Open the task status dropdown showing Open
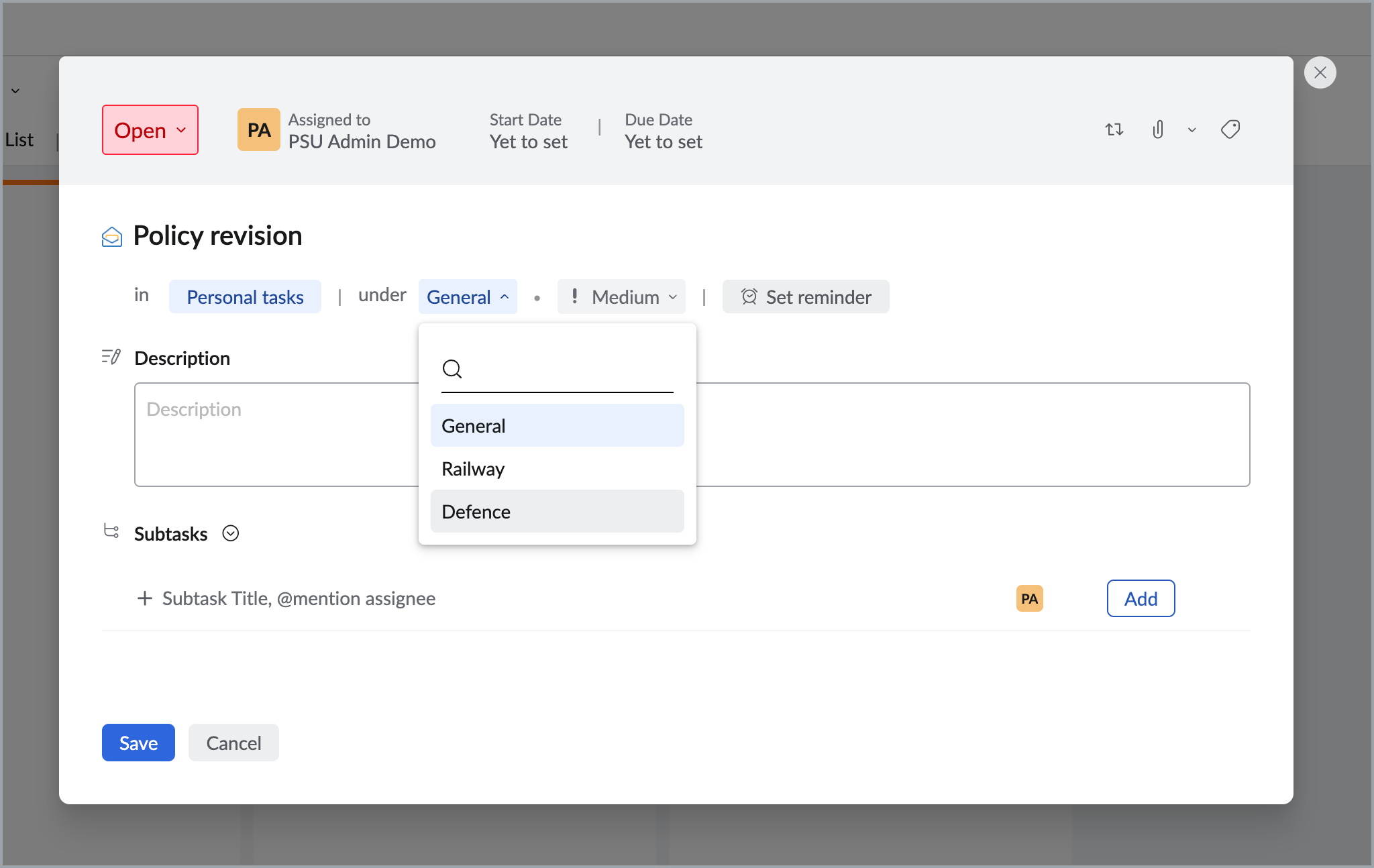1374x868 pixels. (x=150, y=130)
